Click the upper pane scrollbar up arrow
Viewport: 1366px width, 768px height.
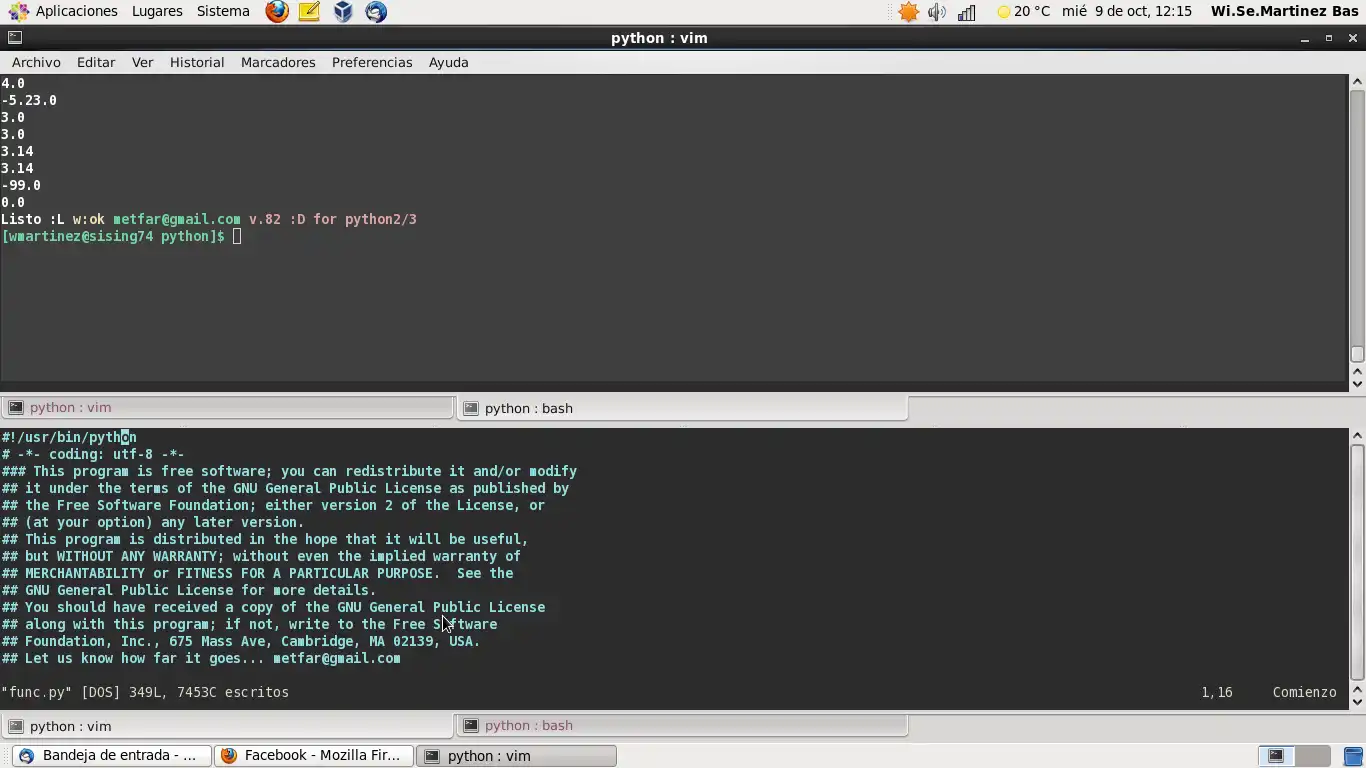pos(1357,82)
